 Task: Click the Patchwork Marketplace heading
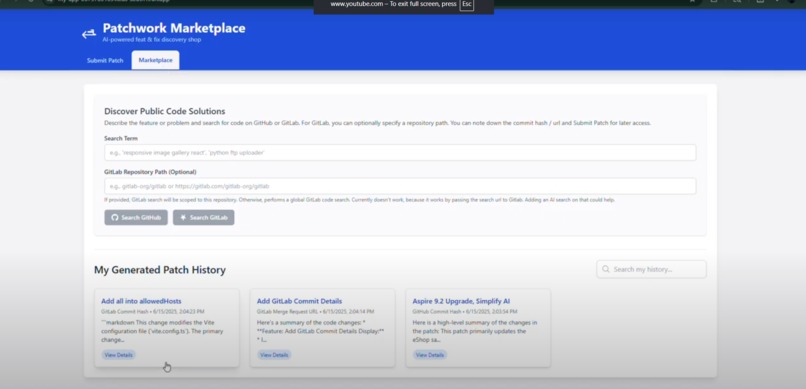174,28
